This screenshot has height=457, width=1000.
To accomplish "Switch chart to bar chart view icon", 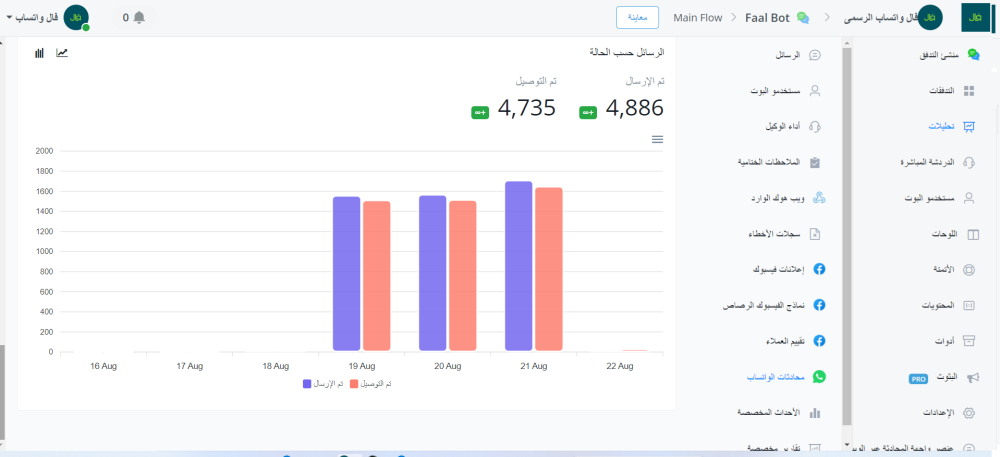I will click(x=39, y=52).
